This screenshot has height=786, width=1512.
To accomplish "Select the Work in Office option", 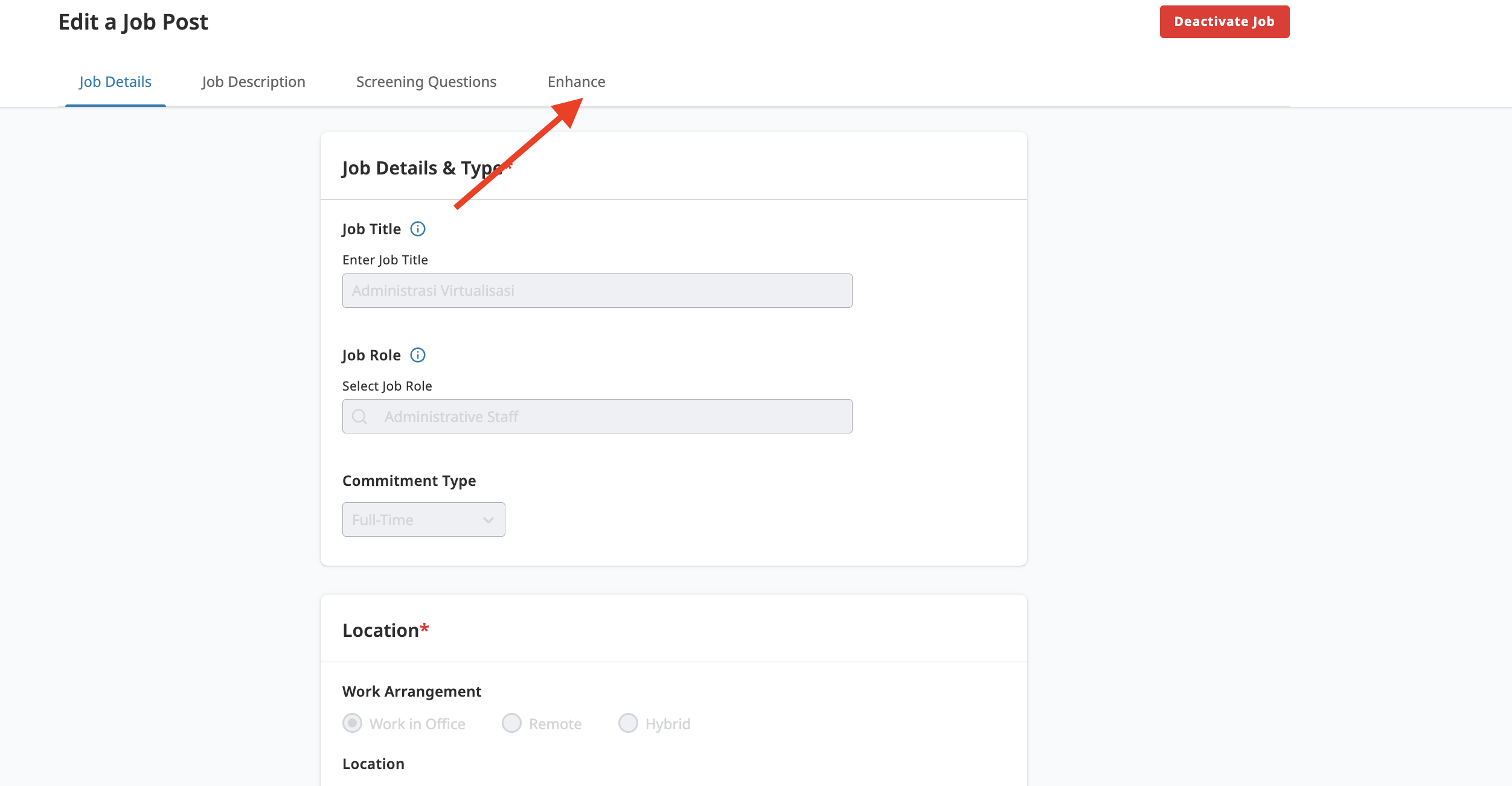I will click(x=352, y=723).
